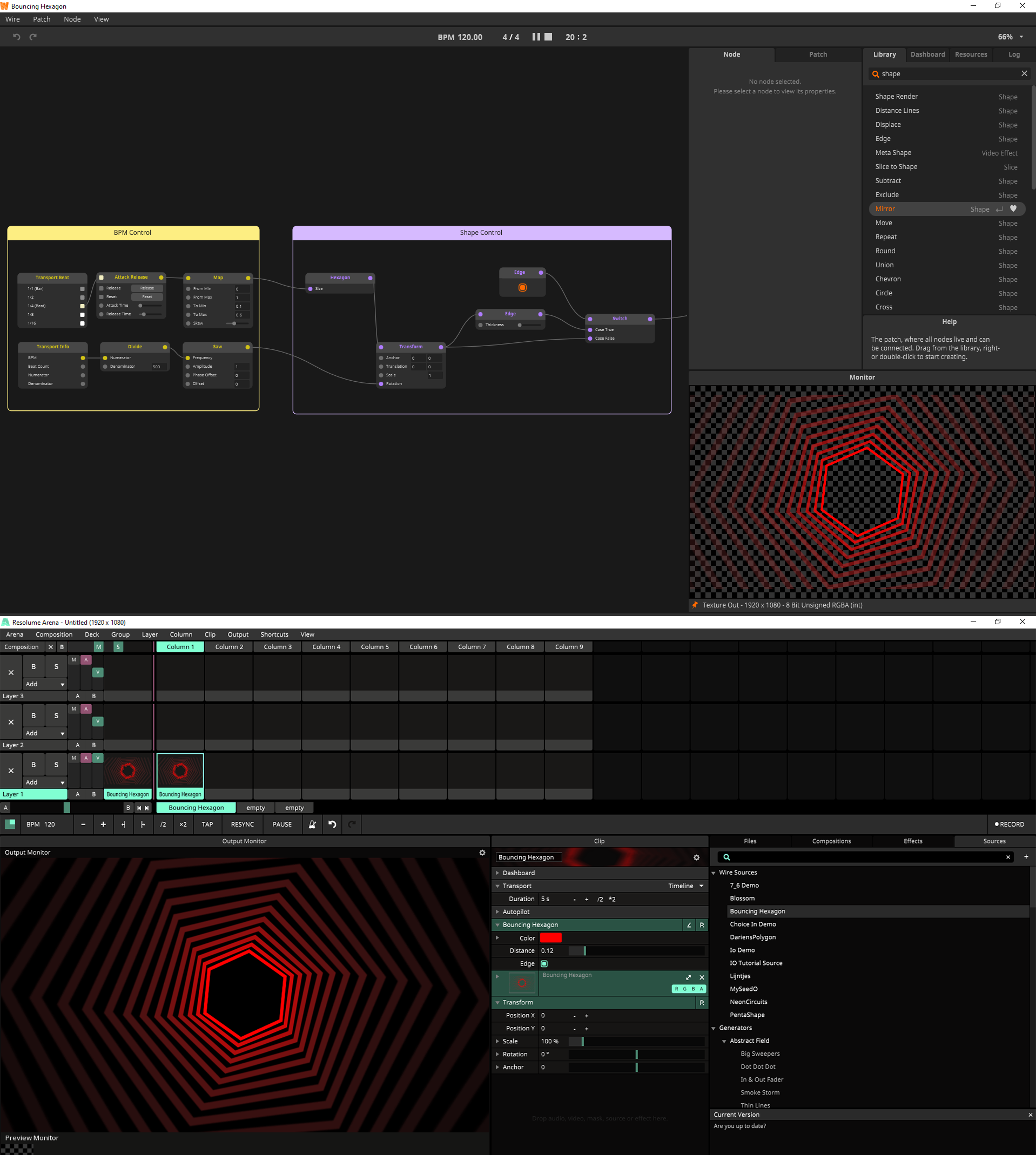Clear the Sources search with X icon
The width and height of the screenshot is (1036, 1155).
pyautogui.click(x=1008, y=857)
